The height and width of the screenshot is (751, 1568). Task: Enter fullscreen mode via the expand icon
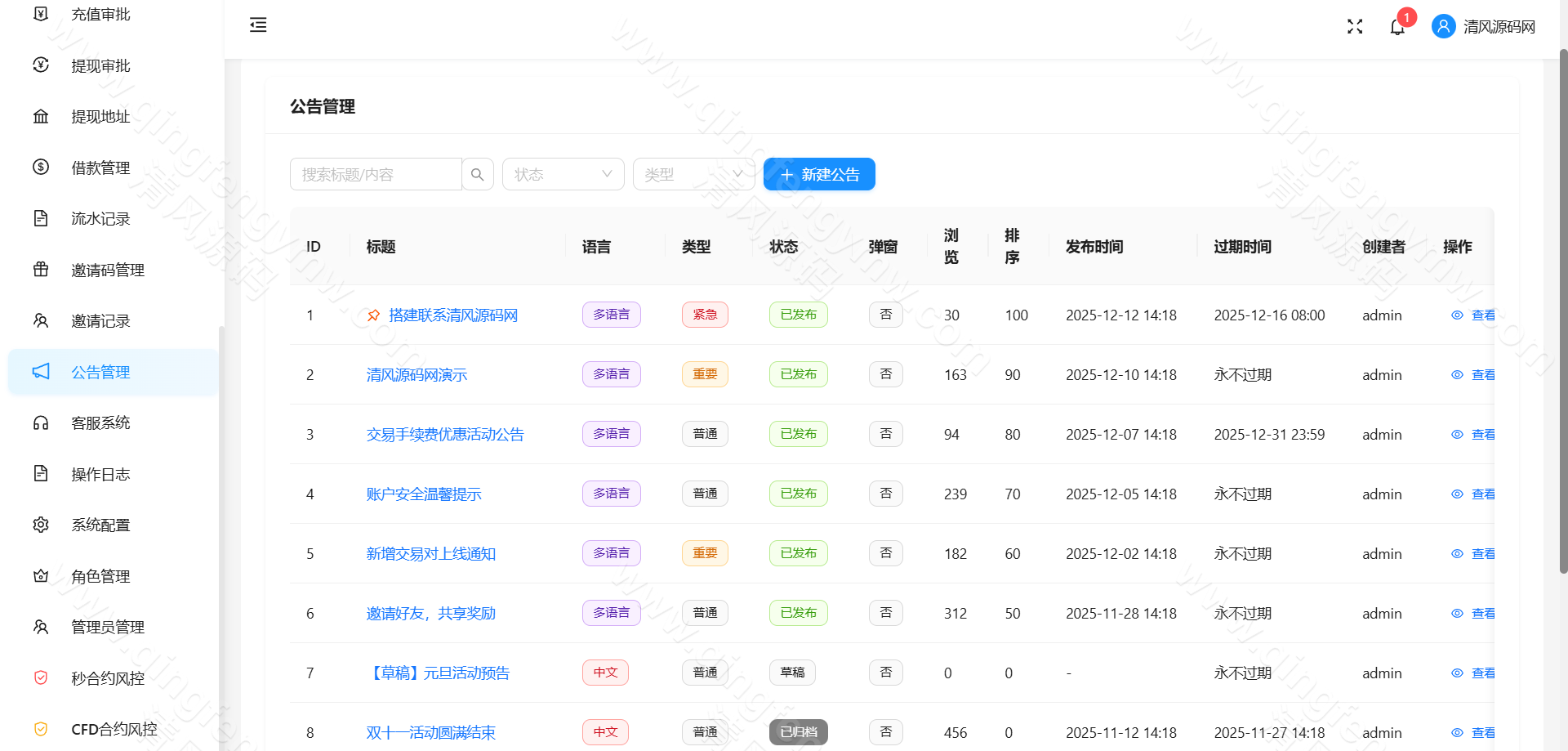coord(1355,26)
